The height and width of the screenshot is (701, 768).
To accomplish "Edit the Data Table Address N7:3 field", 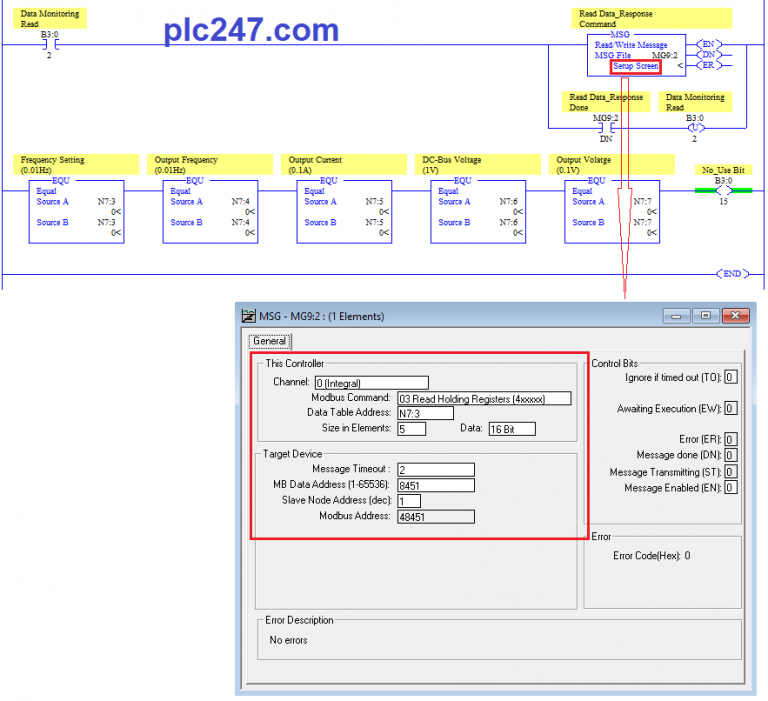I will (x=425, y=413).
